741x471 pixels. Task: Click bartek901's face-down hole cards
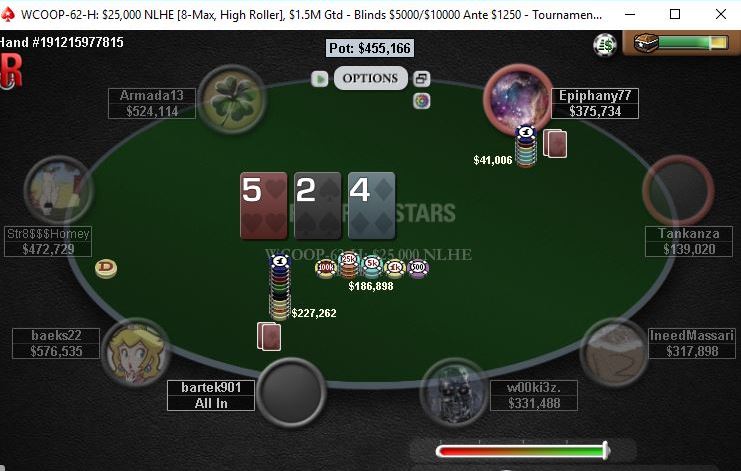[x=269, y=336]
